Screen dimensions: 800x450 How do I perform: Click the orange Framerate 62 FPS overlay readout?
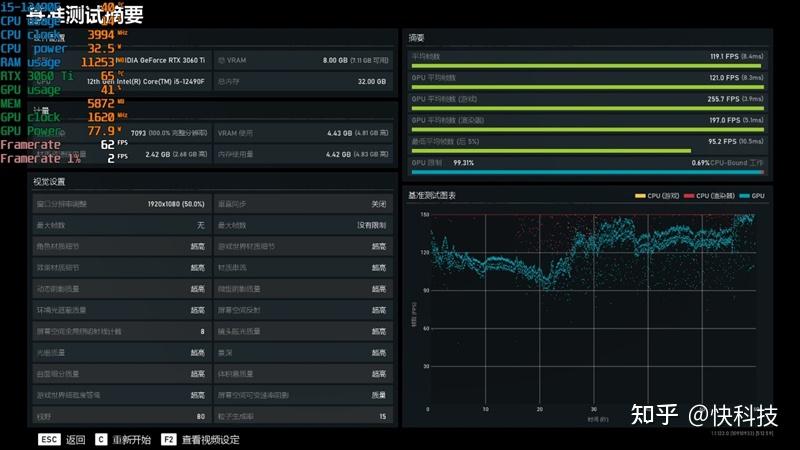(64, 144)
